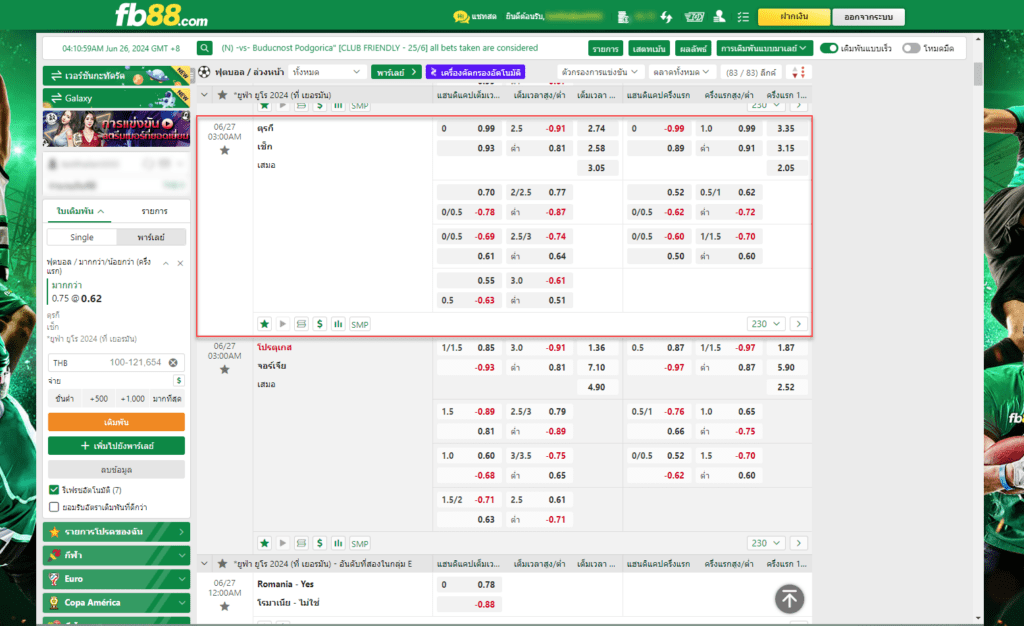The height and width of the screenshot is (626, 1024).
Task: Click green star in Turkey match toolbar
Action: pos(264,324)
